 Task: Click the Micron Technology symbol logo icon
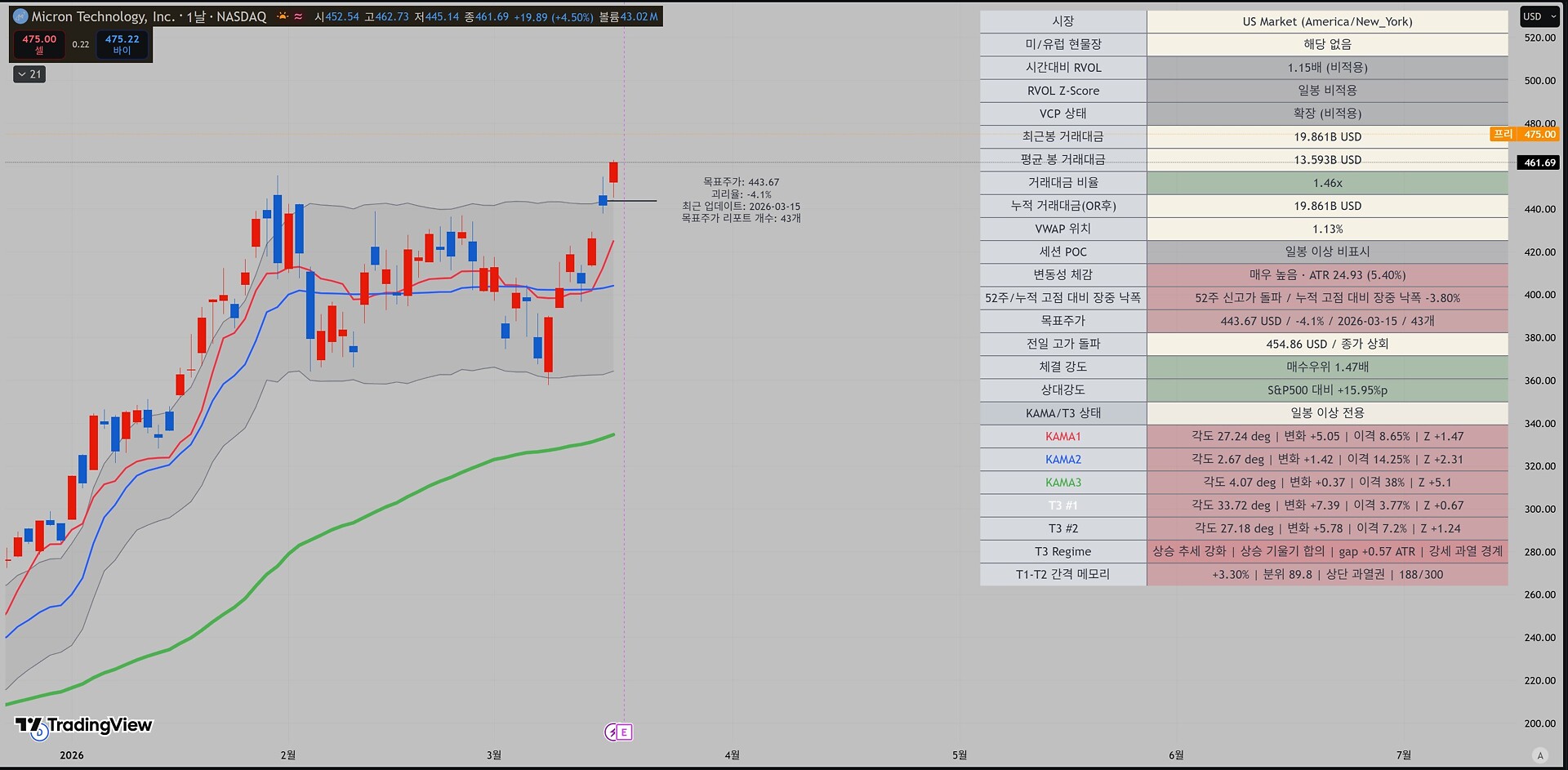coord(20,16)
